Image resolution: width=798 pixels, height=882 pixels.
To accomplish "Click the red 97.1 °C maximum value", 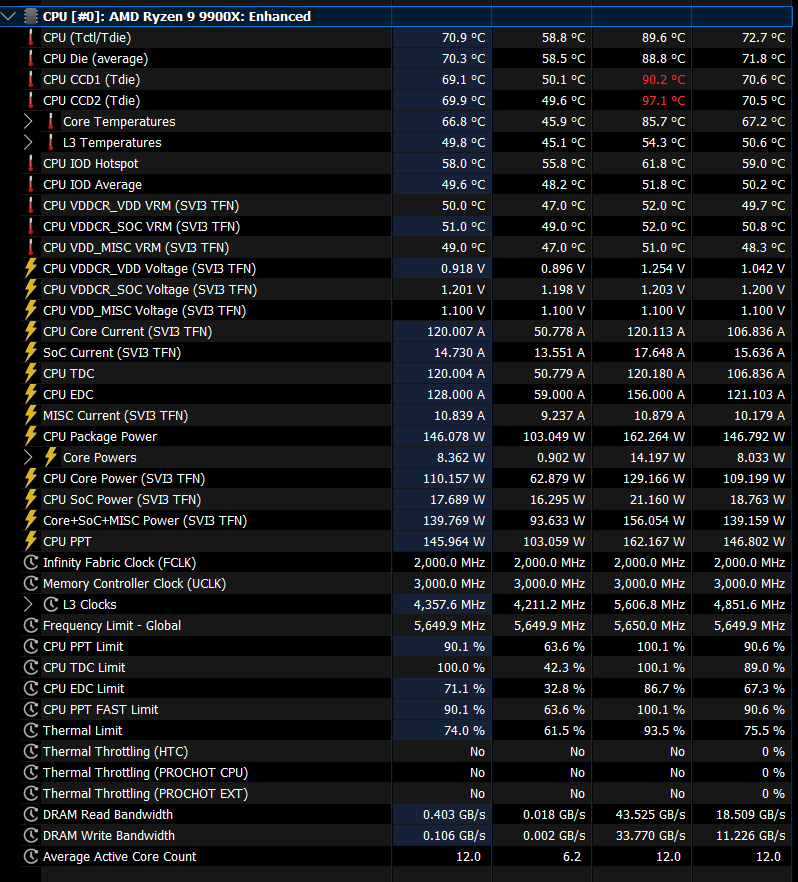I will point(664,101).
